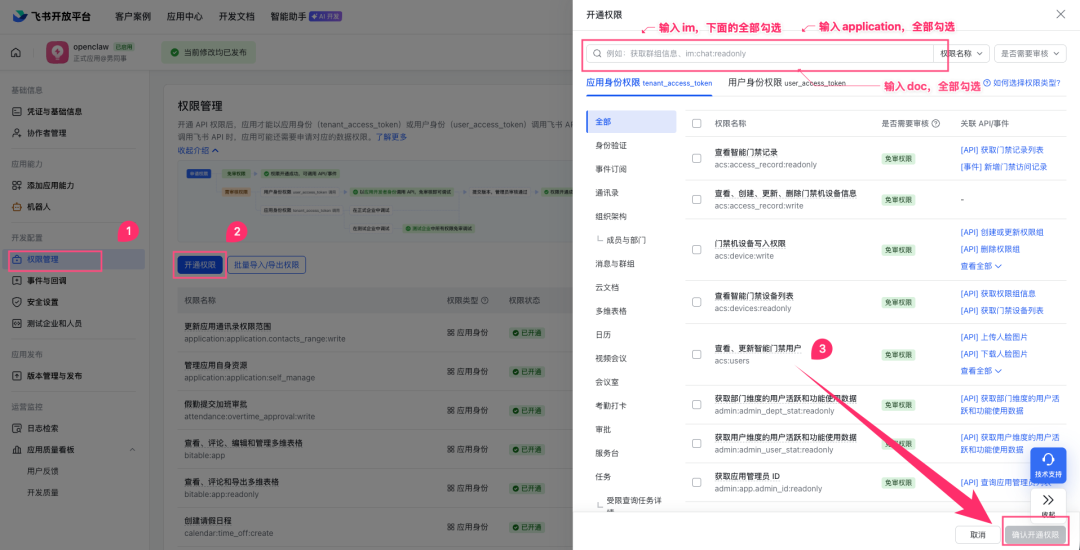Switch to the 用户身份权限 tab
Screen dimensions: 1080x550
(x=786, y=83)
